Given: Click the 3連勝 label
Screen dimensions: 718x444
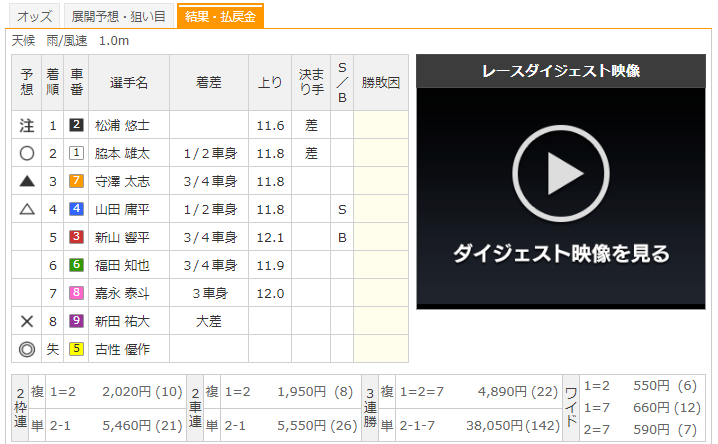Looking at the screenshot, I should pyautogui.click(x=370, y=408).
